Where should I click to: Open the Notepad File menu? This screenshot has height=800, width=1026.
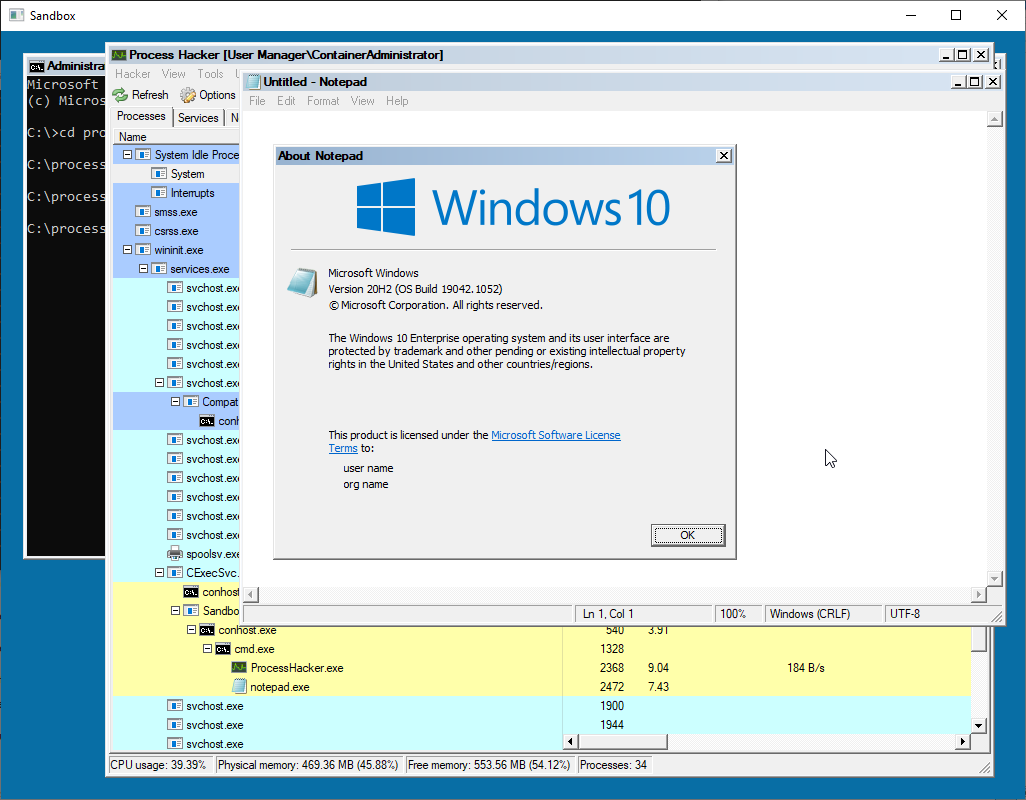(x=257, y=101)
